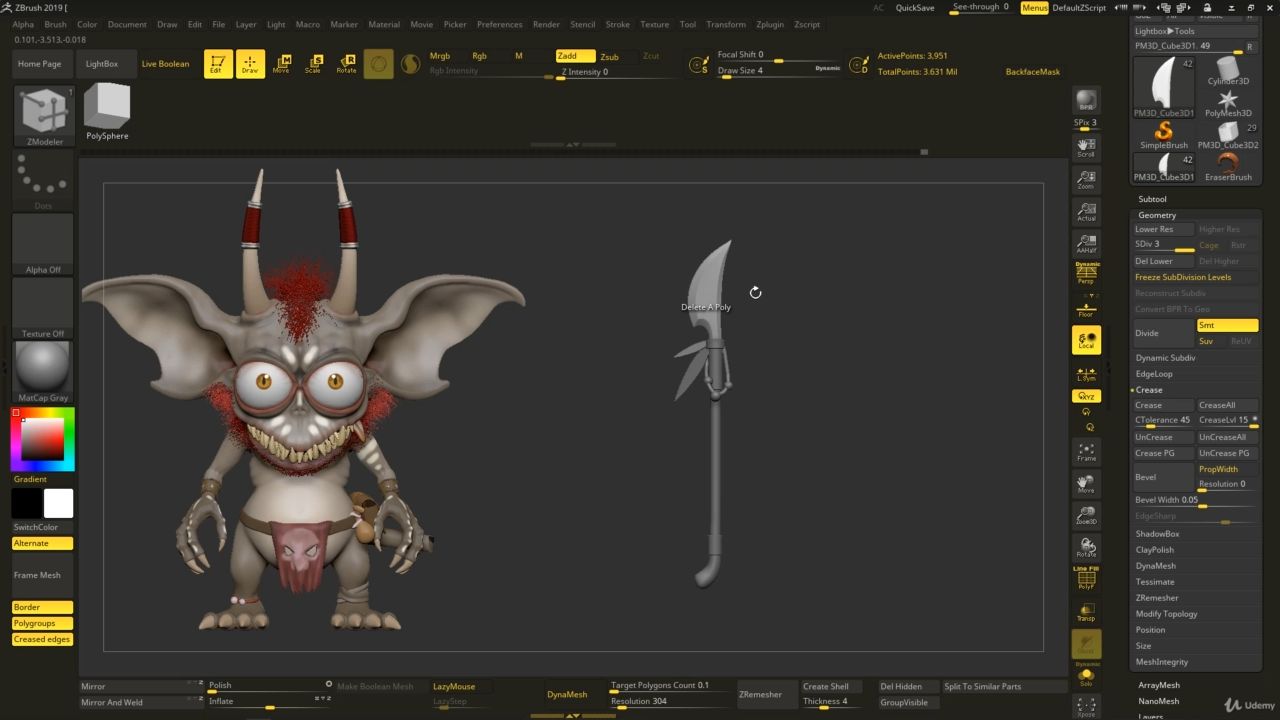Expand the ShadowBox subsection
Viewport: 1280px width, 720px height.
point(1157,534)
